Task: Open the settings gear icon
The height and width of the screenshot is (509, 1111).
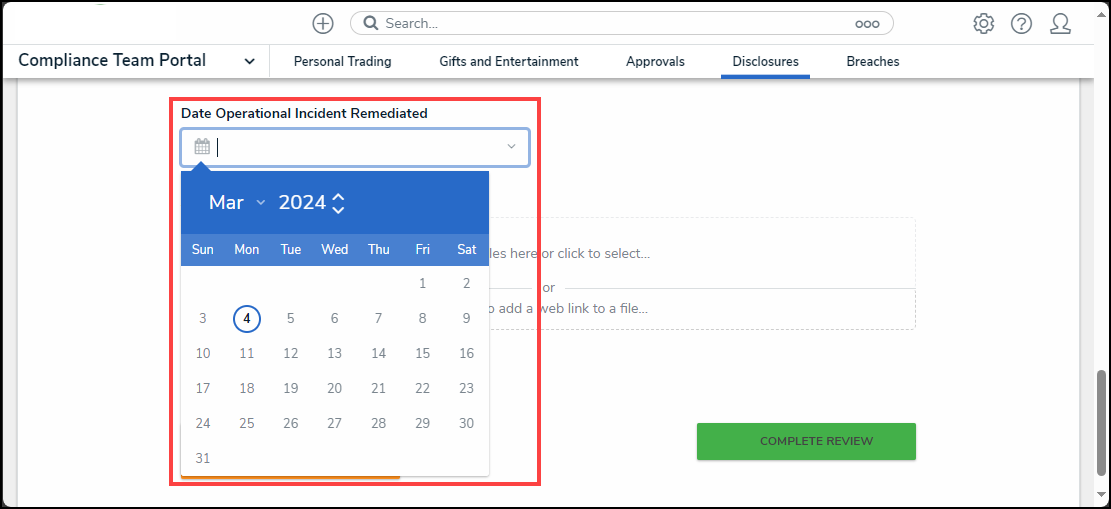Action: click(x=983, y=24)
